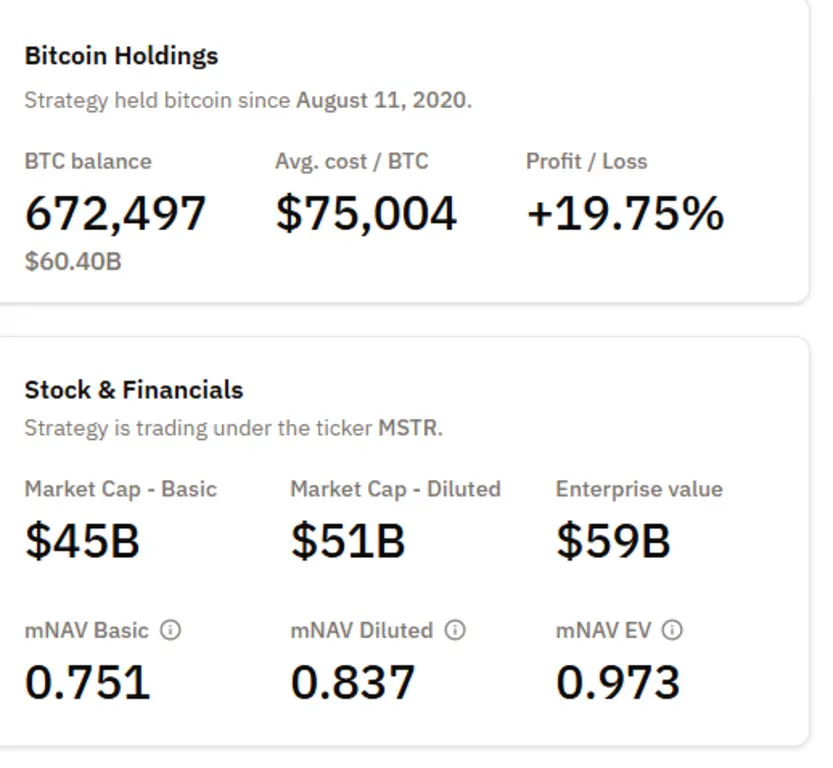Click the $59B enterprise value figure

tap(613, 541)
